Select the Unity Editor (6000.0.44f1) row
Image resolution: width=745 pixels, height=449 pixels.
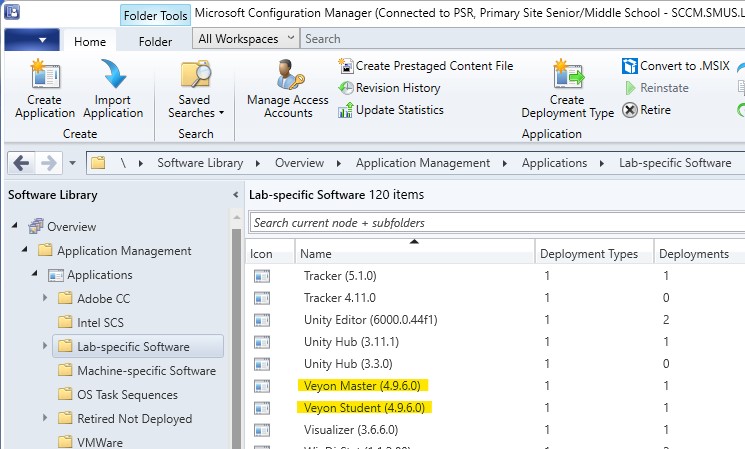point(496,320)
